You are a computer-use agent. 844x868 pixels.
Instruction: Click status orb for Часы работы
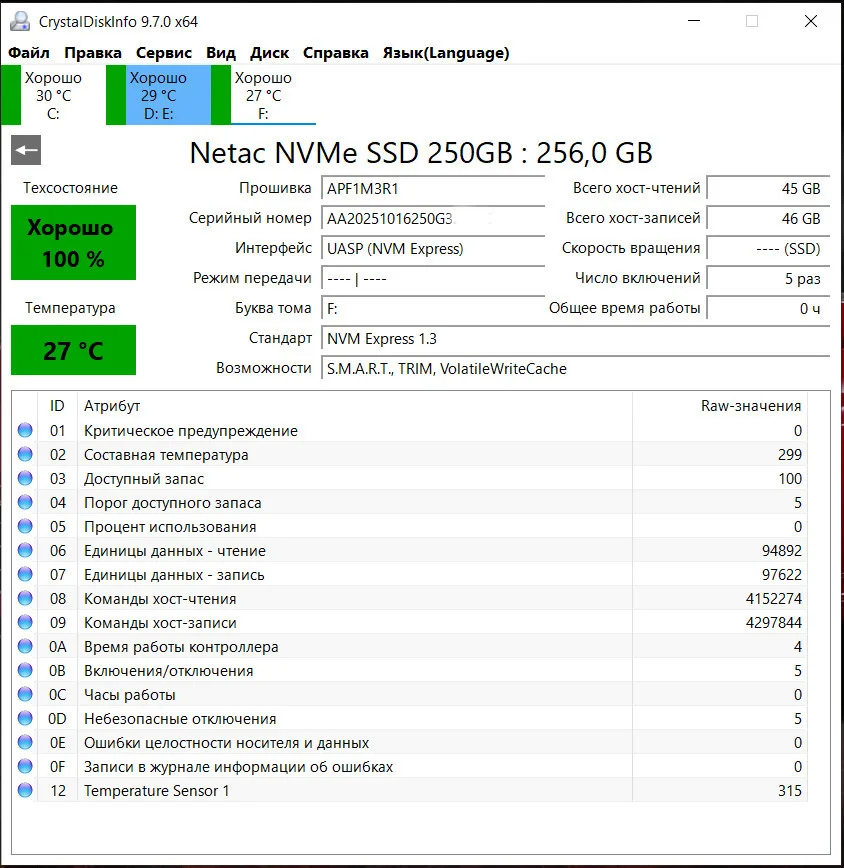coord(25,694)
